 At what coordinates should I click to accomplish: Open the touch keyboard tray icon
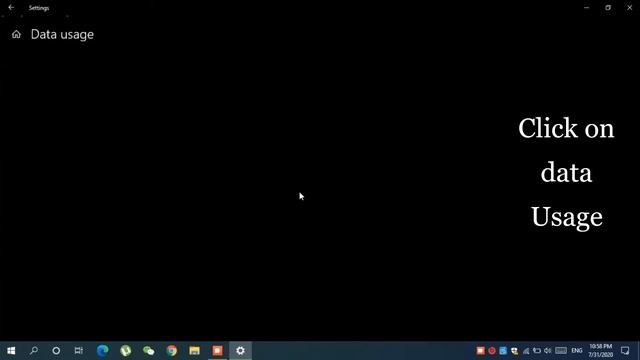(561, 351)
